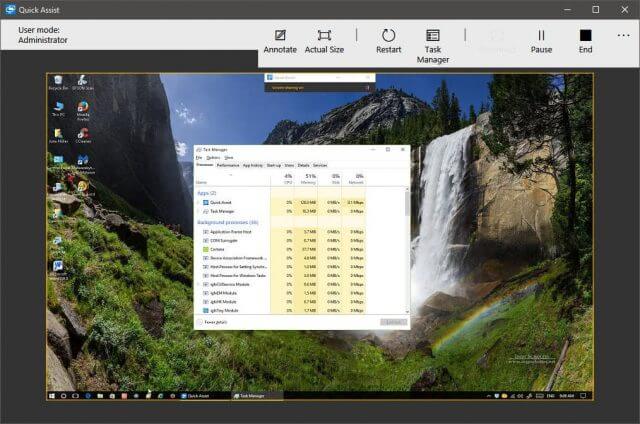The width and height of the screenshot is (640, 424).
Task: Click Fewer details in Task Manager
Action: point(212,322)
